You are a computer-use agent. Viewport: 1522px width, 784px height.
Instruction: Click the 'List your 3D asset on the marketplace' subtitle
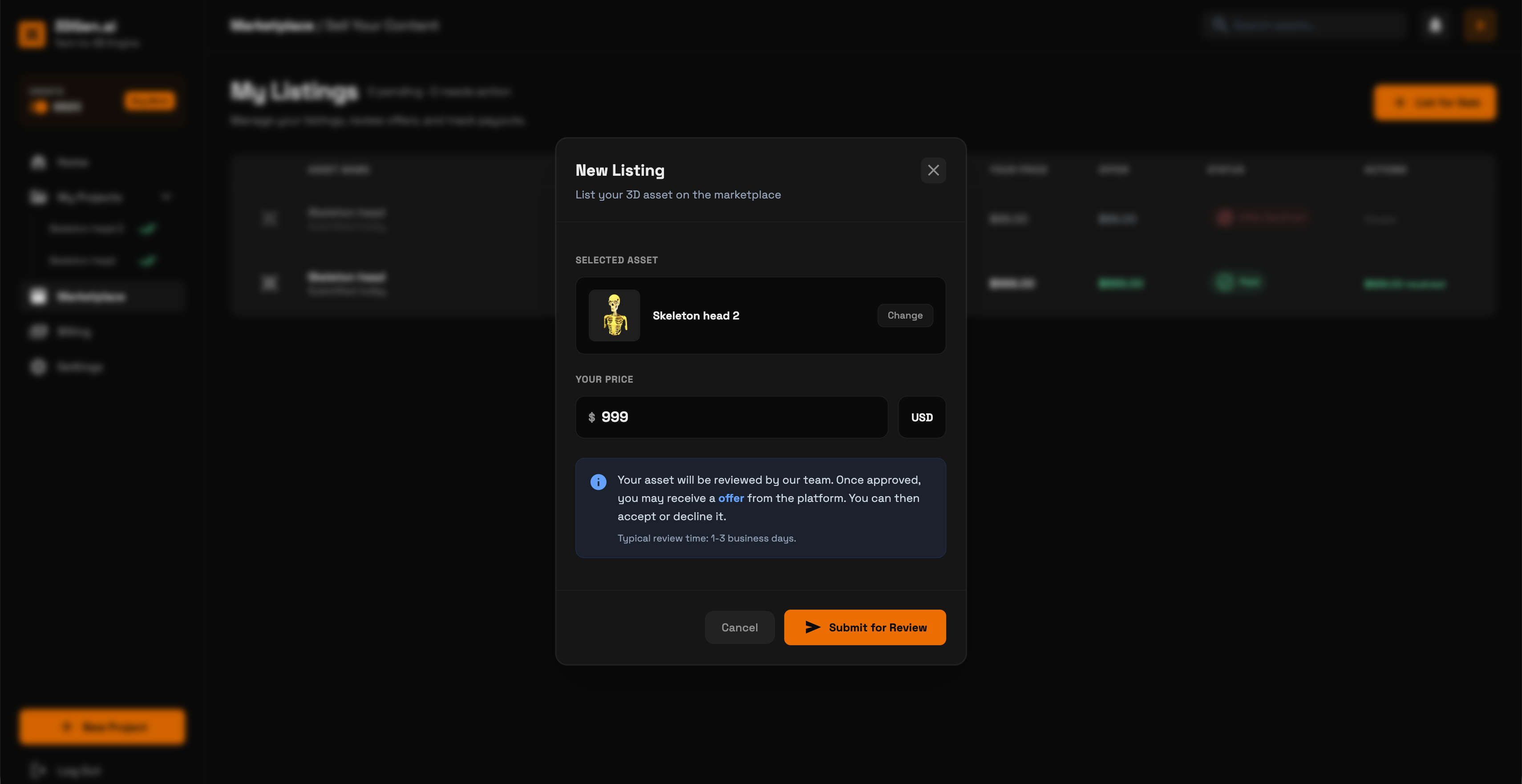[678, 194]
